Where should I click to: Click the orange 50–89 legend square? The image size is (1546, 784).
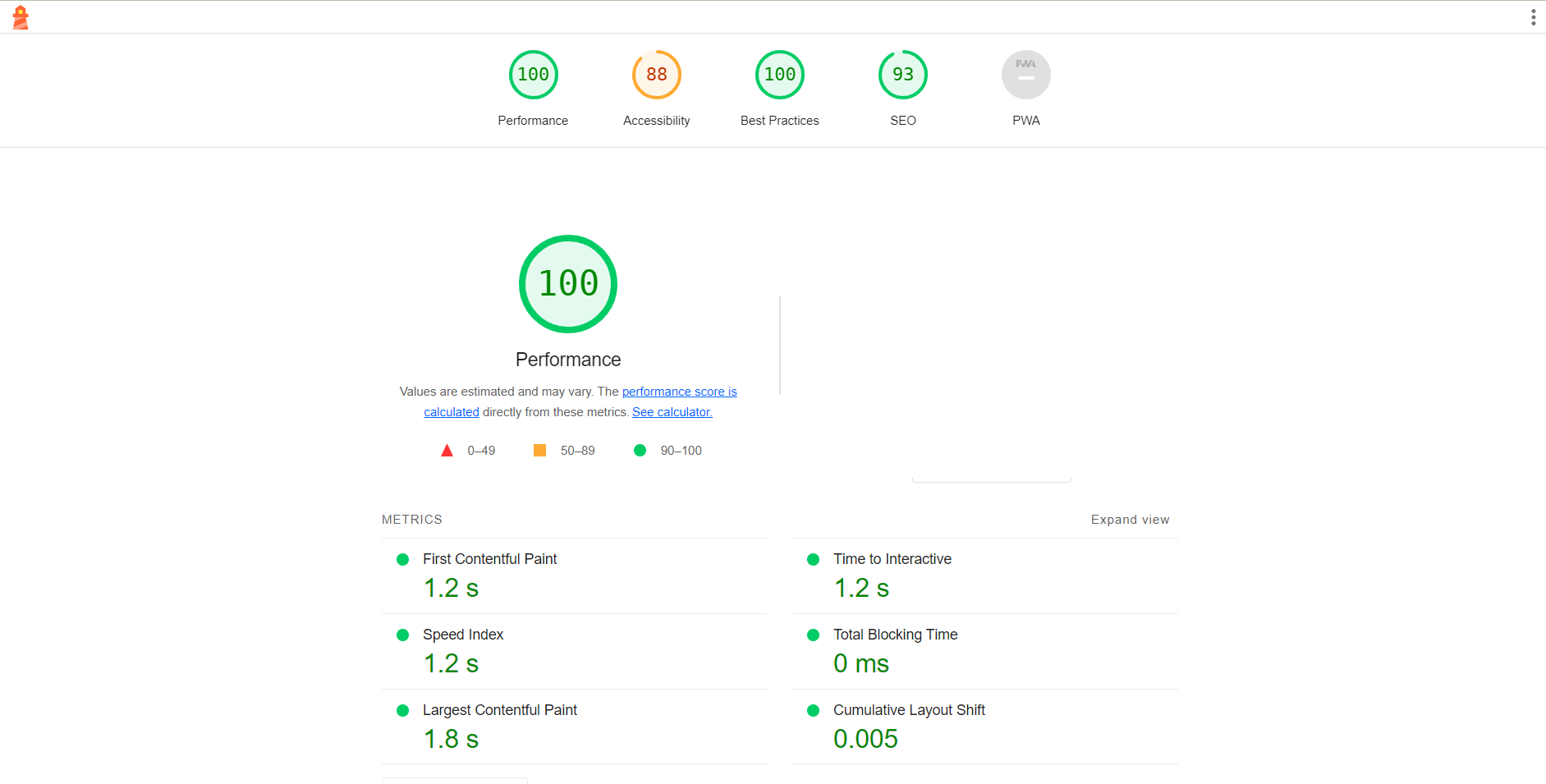point(539,450)
